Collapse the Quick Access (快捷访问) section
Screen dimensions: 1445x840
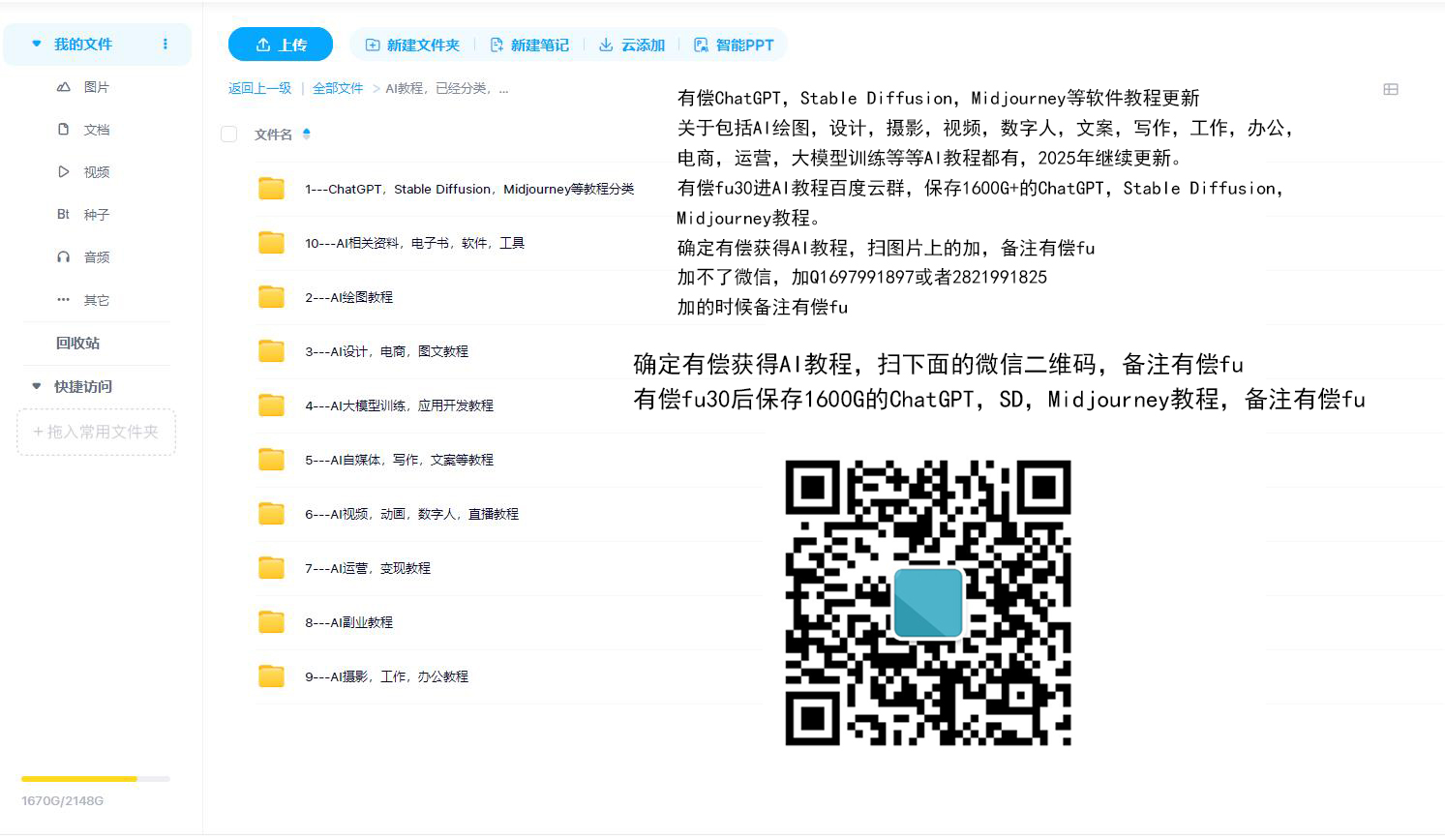pos(37,386)
